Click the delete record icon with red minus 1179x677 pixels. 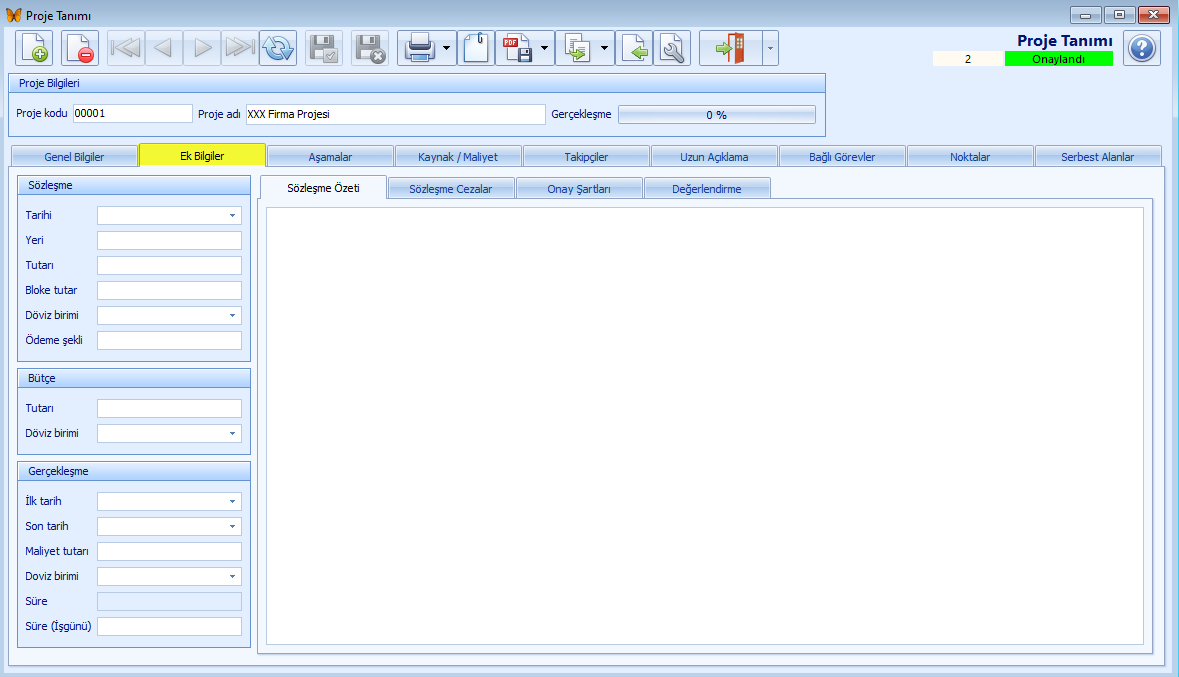click(x=80, y=48)
